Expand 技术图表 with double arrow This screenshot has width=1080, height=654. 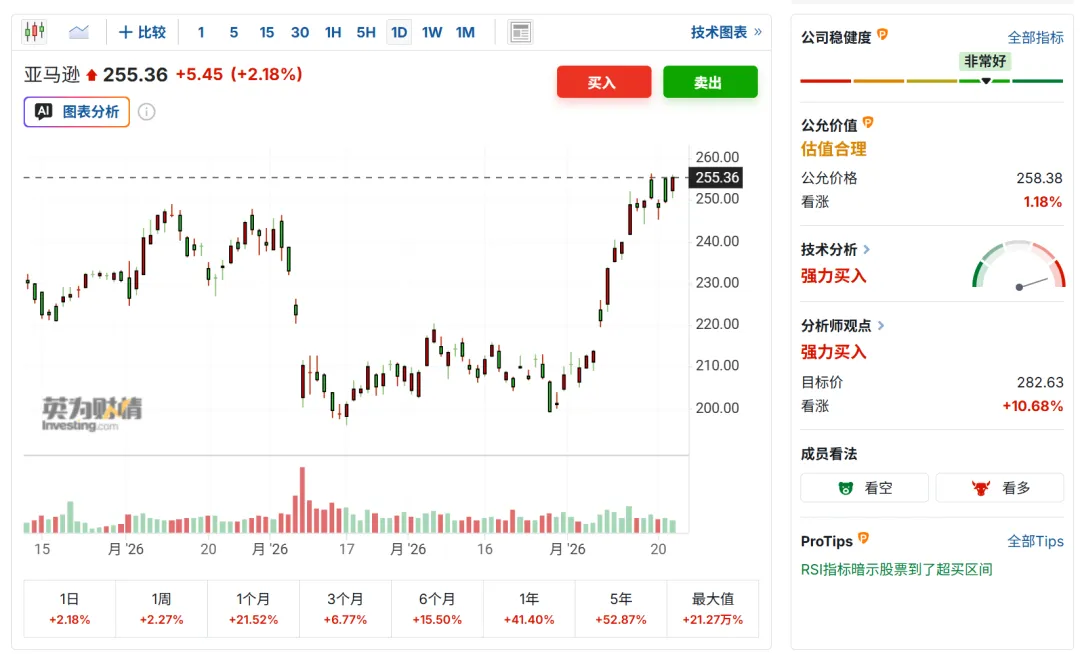(x=727, y=32)
